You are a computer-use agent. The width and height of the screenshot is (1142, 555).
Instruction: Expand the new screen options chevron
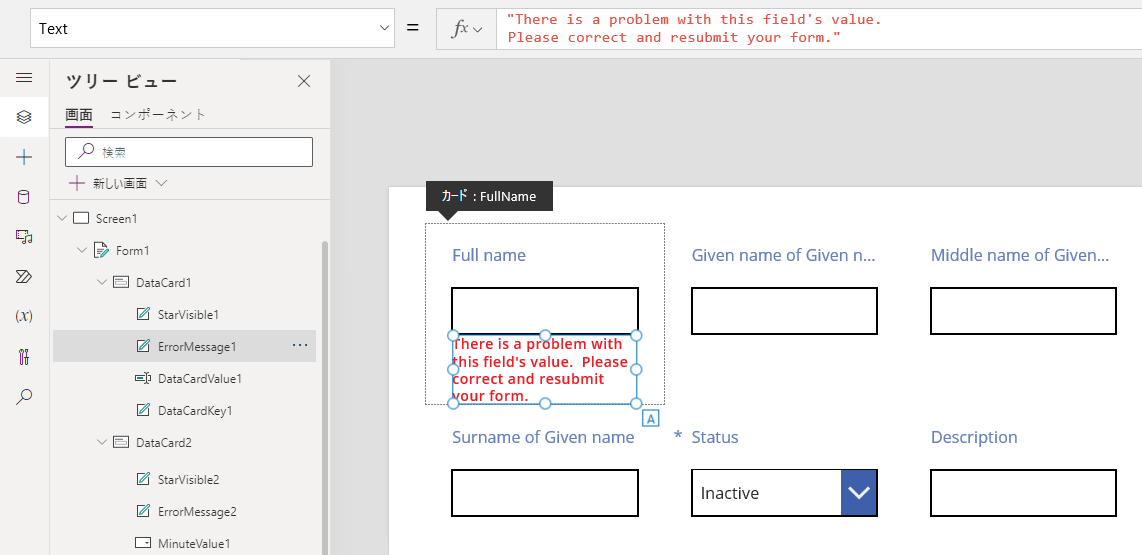coord(162,184)
